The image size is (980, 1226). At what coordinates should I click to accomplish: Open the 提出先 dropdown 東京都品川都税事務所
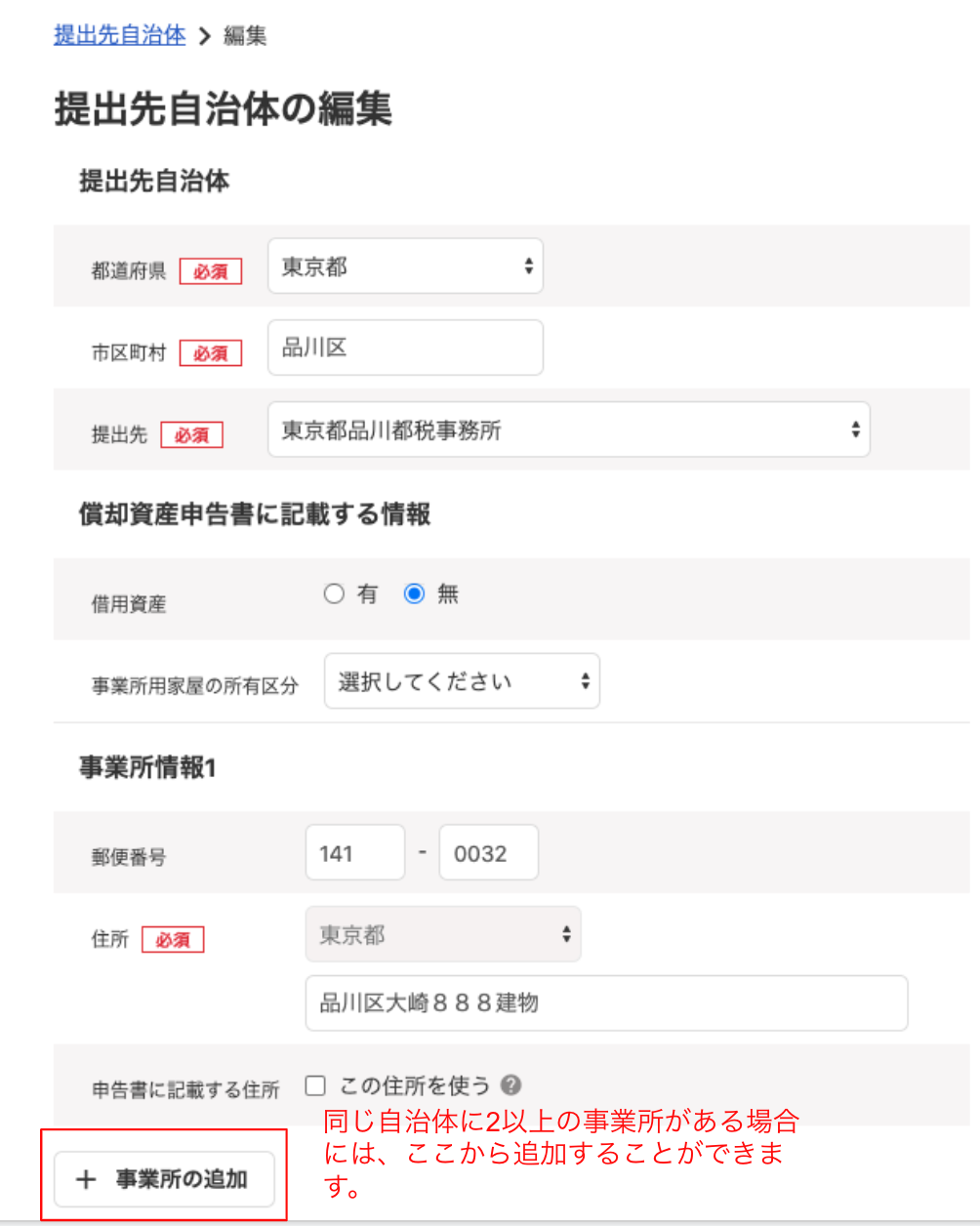click(x=569, y=429)
